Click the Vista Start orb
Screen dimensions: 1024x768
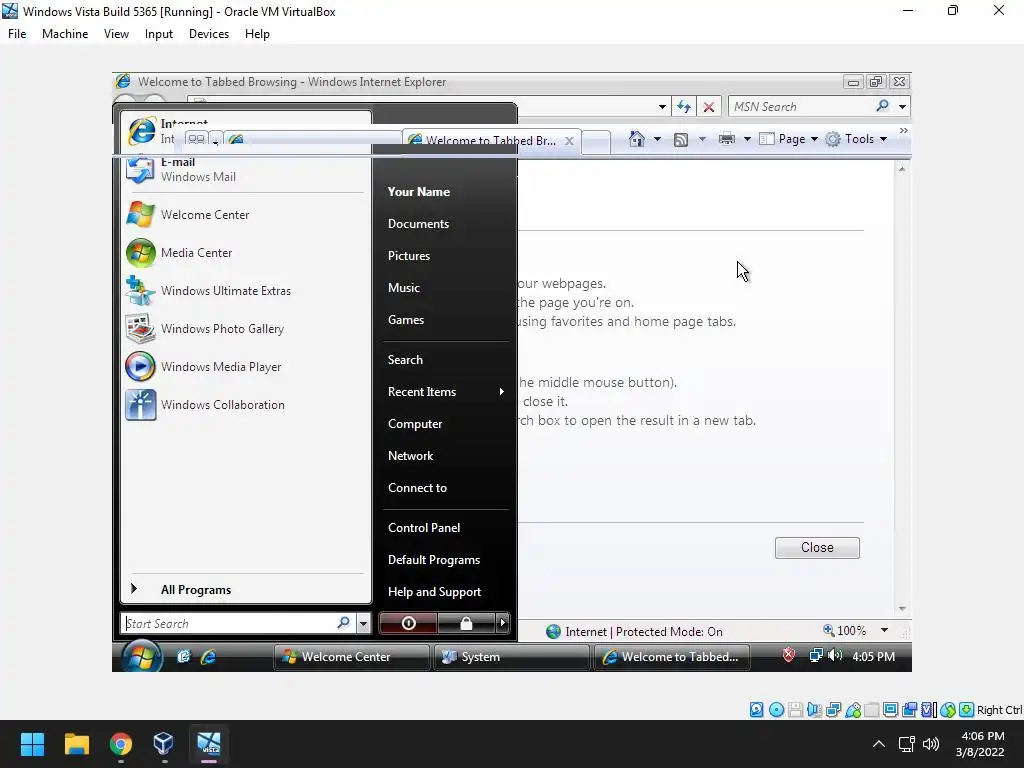[x=142, y=656]
